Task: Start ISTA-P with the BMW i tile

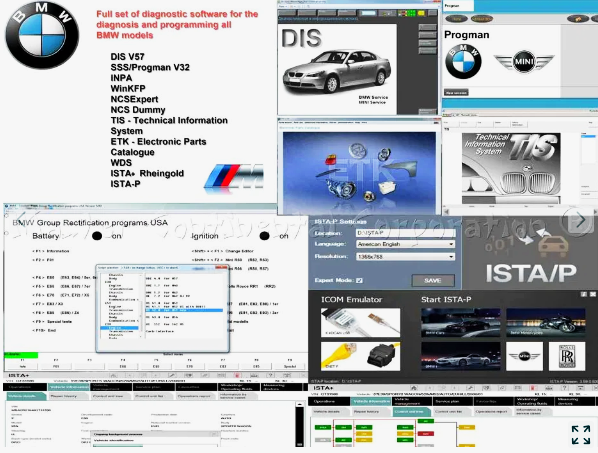Action: (461, 356)
